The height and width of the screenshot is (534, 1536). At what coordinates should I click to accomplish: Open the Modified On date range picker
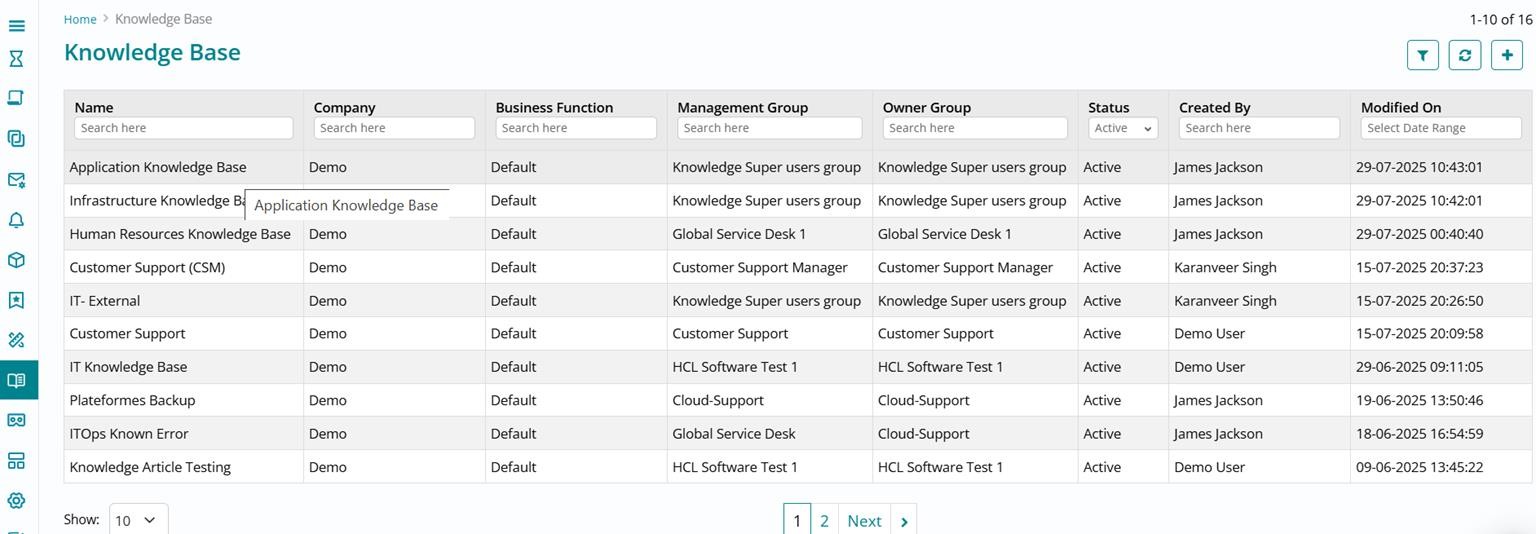pyautogui.click(x=1440, y=128)
